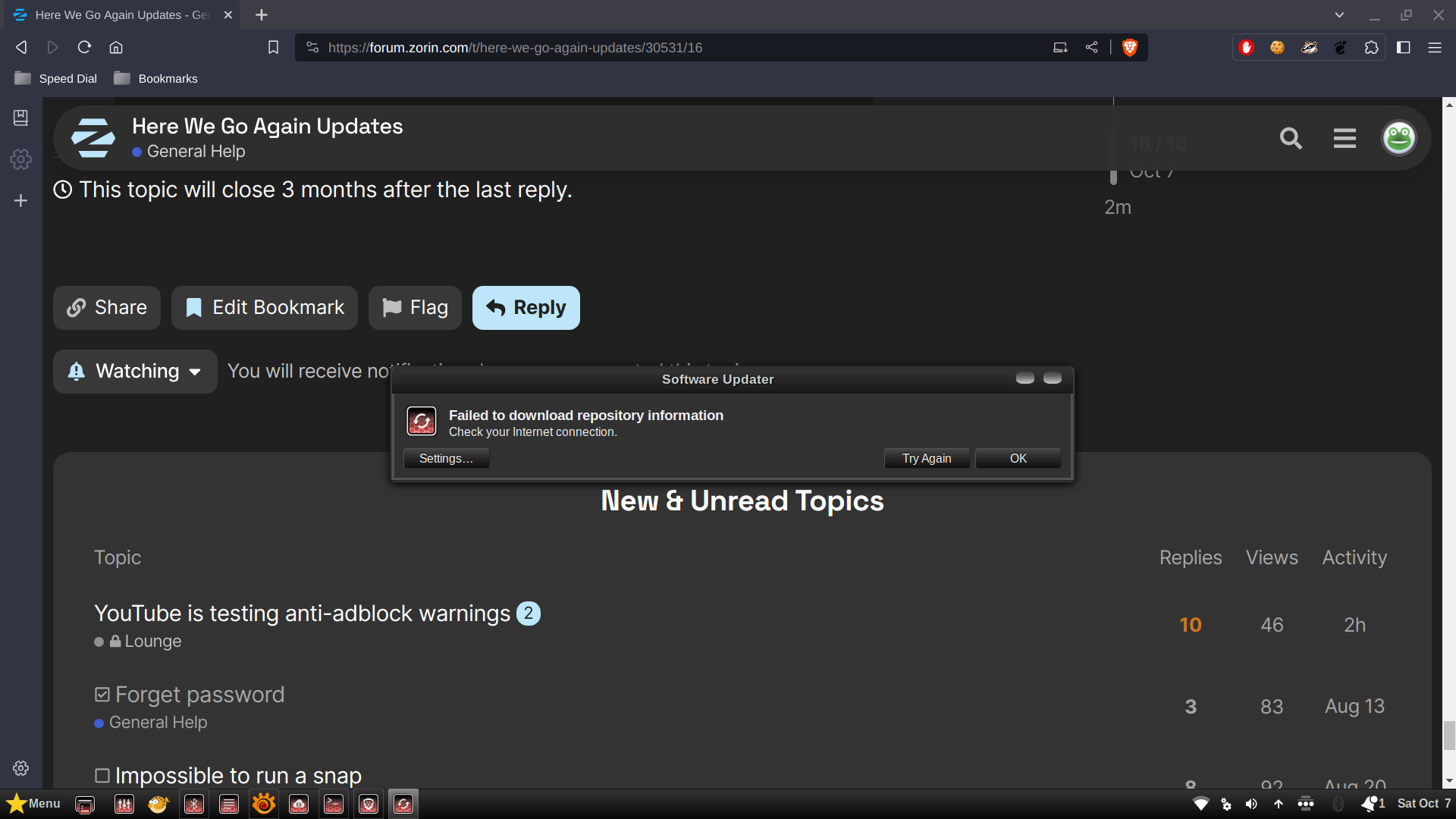Viewport: 1456px width, 819px height.
Task: Open General Help under Forget password
Action: tap(151, 722)
